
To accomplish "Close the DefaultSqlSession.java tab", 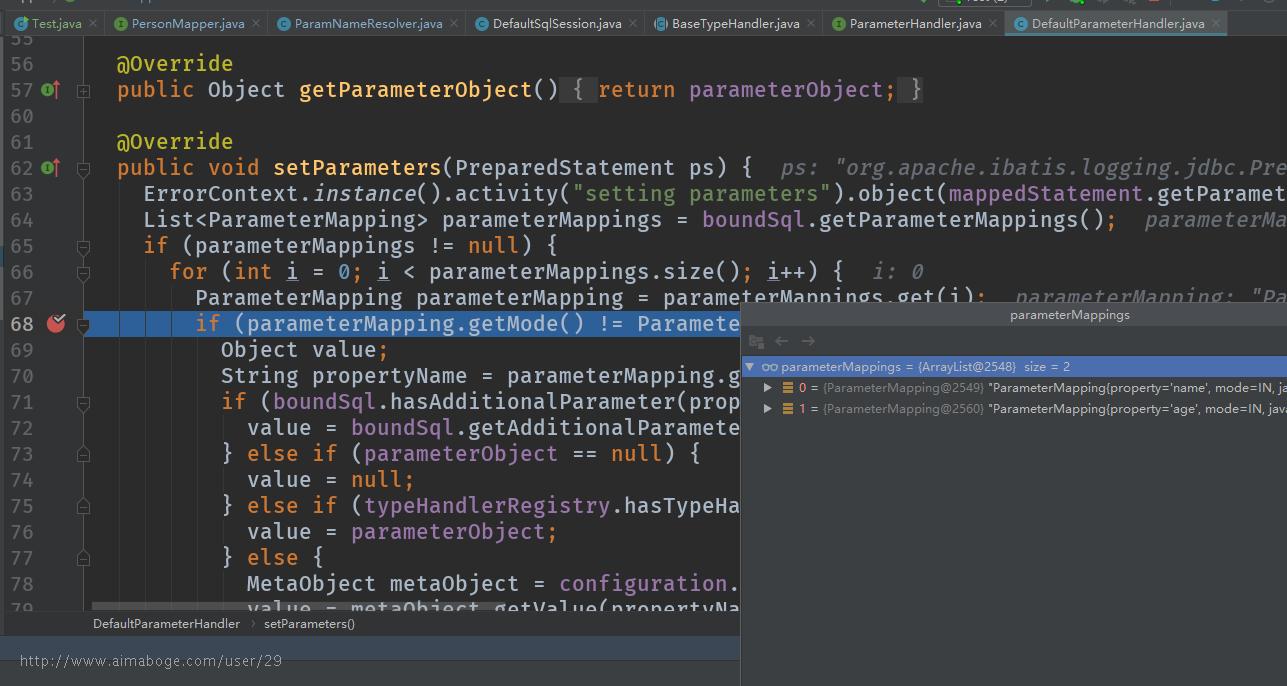I will coord(633,23).
